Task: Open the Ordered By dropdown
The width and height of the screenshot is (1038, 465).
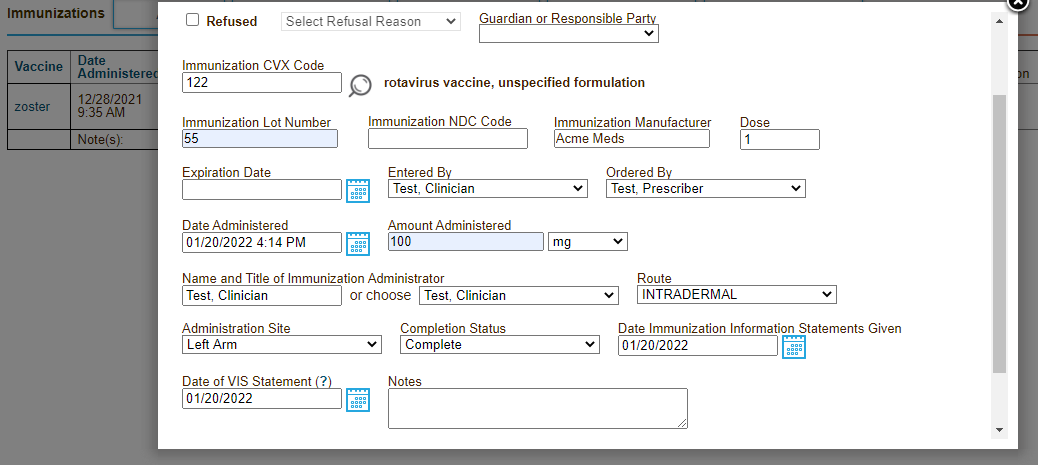Action: pos(705,188)
